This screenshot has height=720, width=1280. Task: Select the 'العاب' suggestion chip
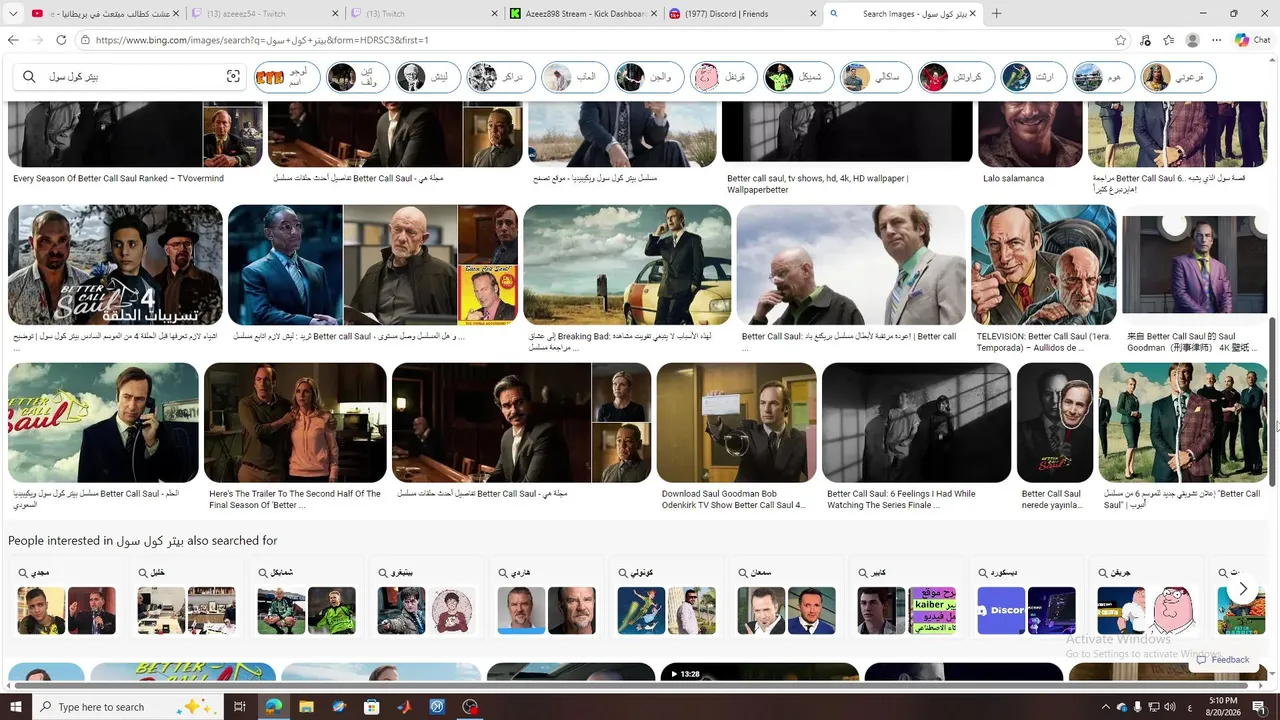[573, 77]
